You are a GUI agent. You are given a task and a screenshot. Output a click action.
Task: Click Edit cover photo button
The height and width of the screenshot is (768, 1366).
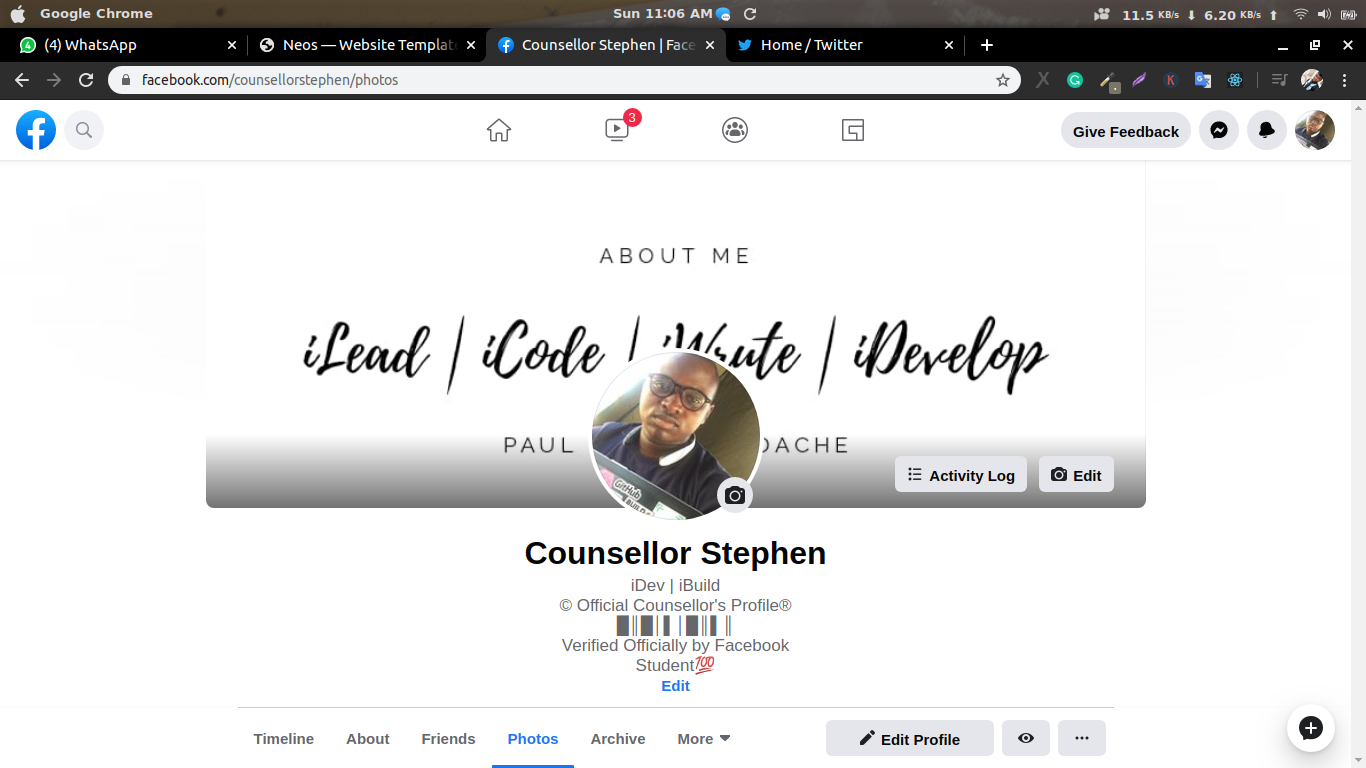pos(1076,475)
